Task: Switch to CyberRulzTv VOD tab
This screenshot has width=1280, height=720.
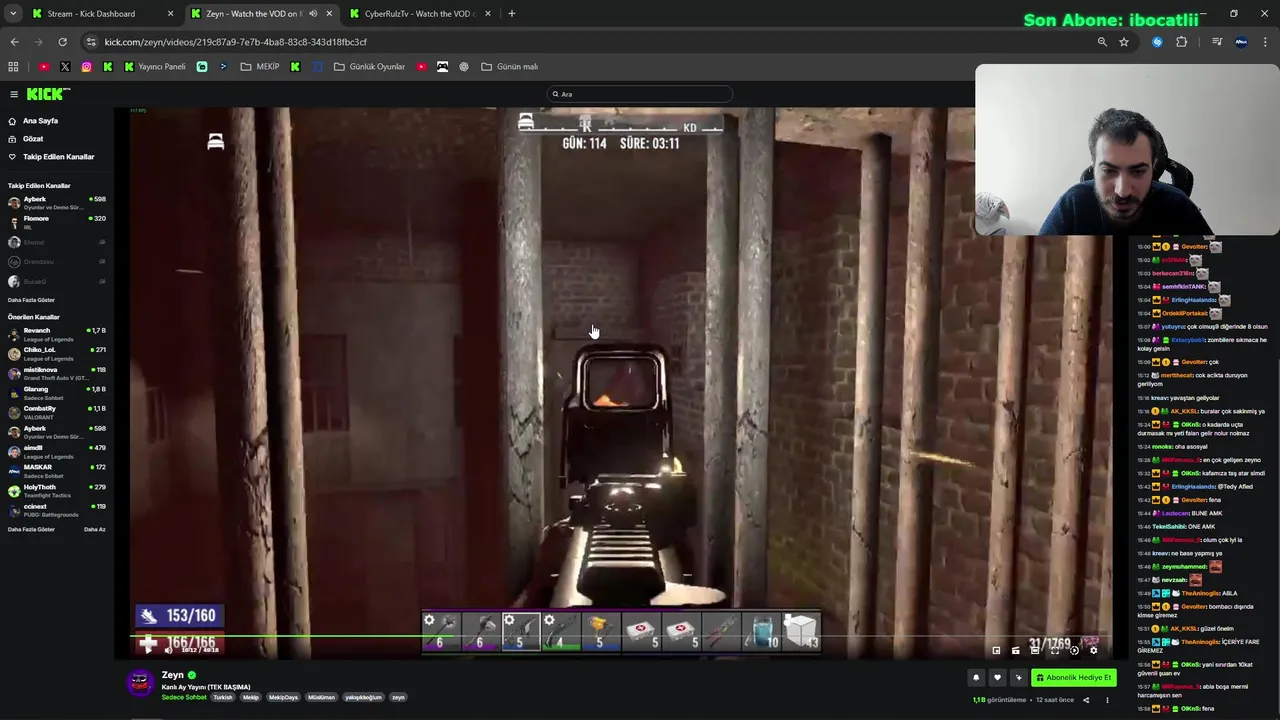Action: tap(420, 14)
